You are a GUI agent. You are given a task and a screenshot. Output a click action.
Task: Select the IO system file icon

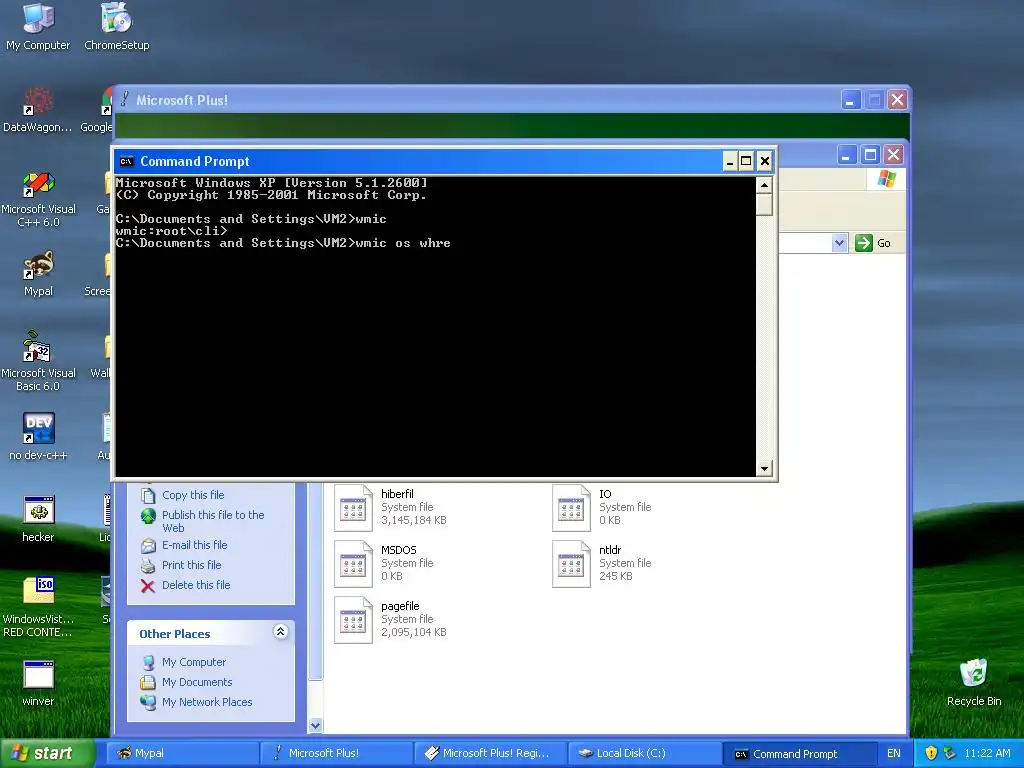tap(571, 507)
